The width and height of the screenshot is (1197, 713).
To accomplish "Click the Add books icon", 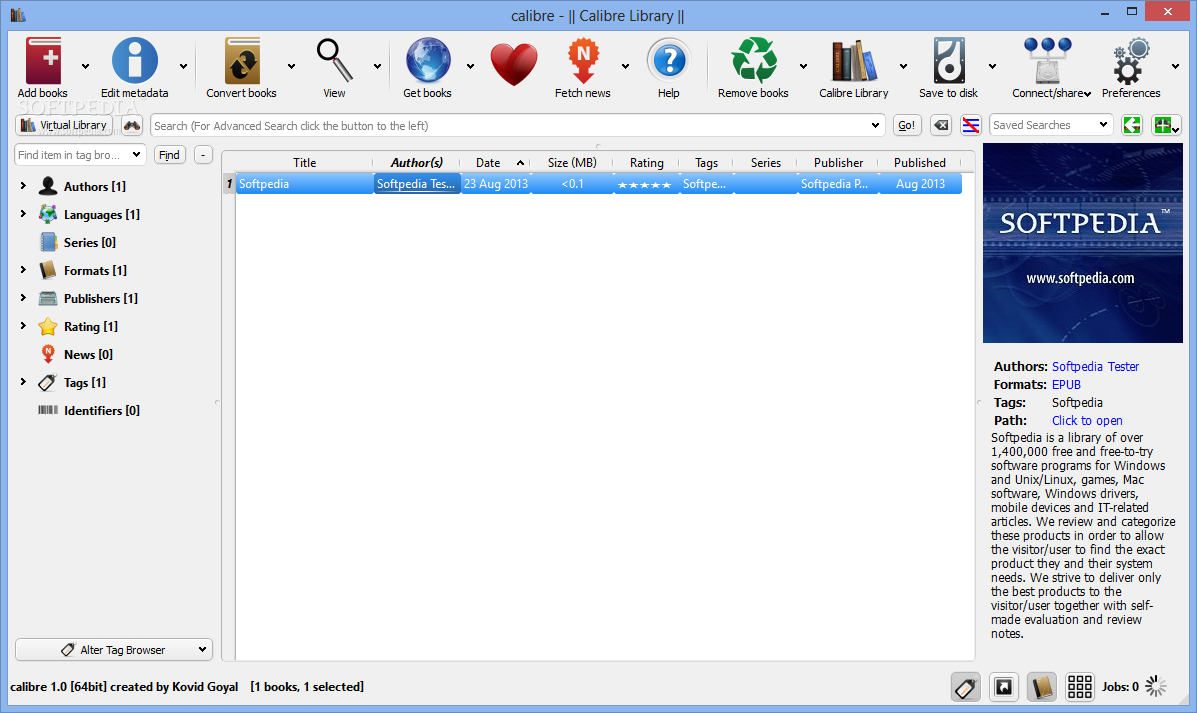I will pyautogui.click(x=43, y=60).
